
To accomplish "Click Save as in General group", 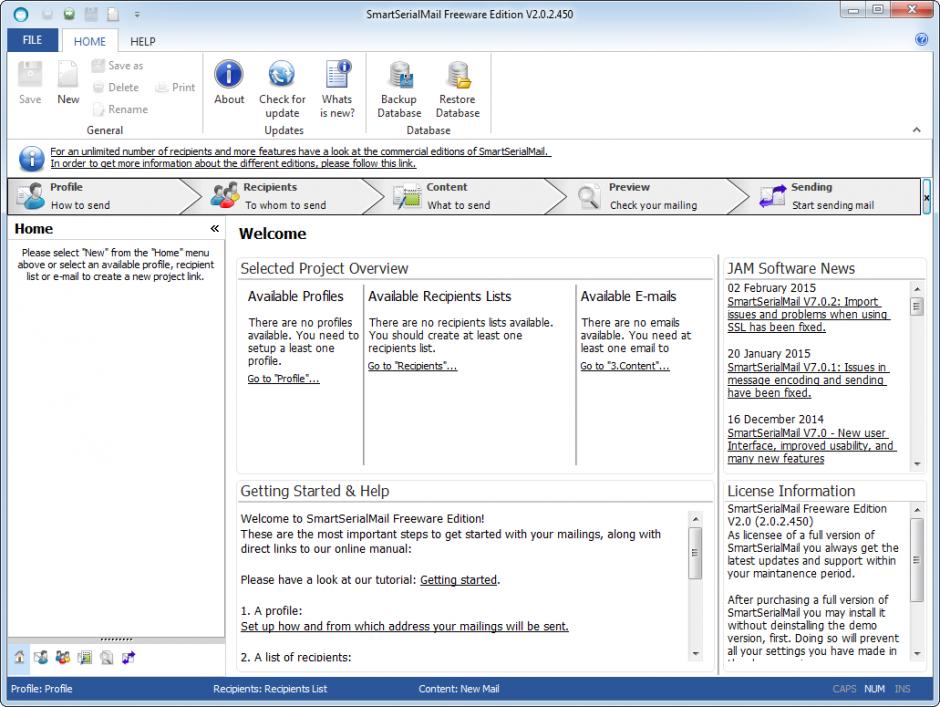I will [x=118, y=65].
